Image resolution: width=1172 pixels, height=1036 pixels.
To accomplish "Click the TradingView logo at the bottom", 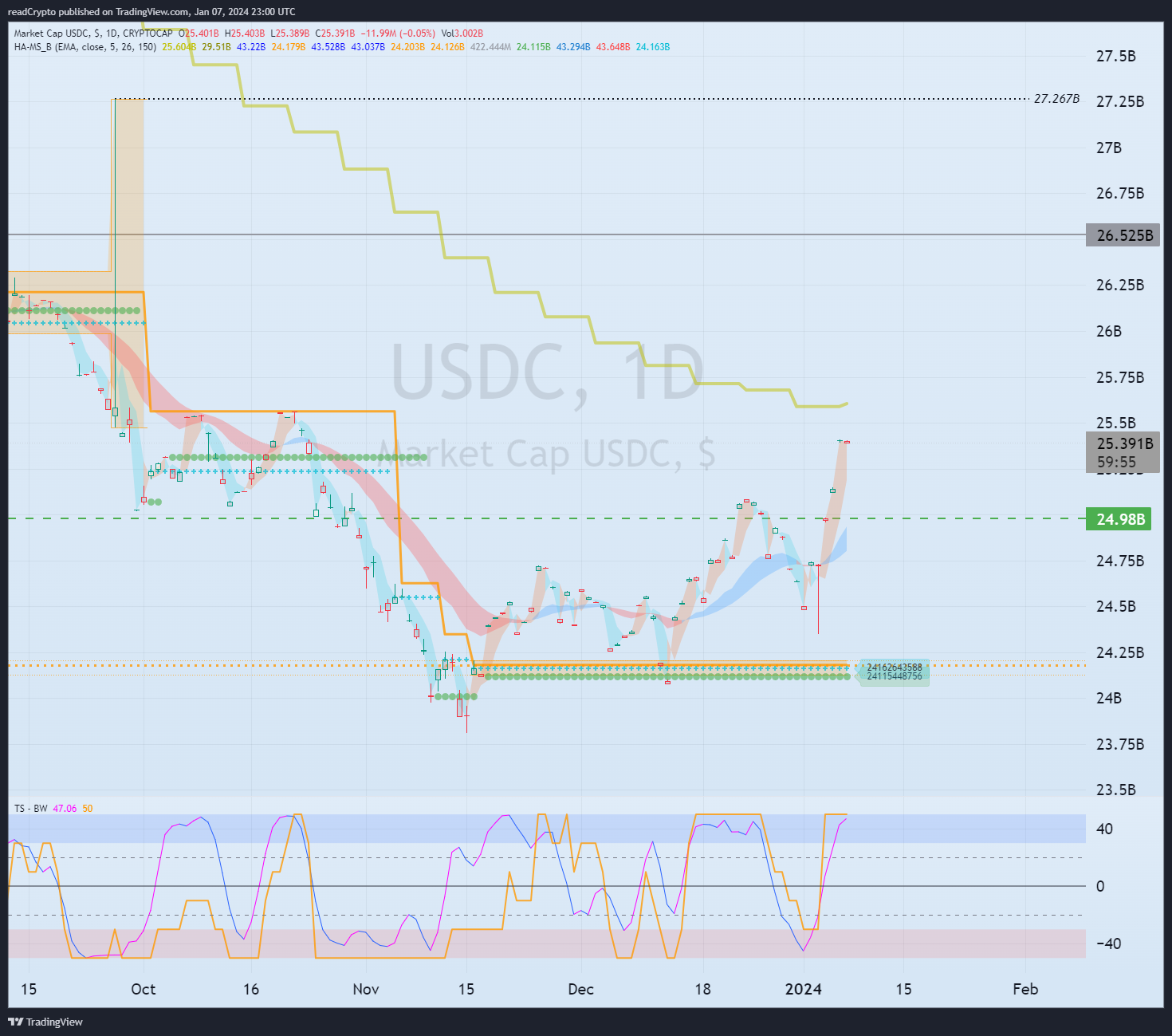I will tap(45, 1022).
